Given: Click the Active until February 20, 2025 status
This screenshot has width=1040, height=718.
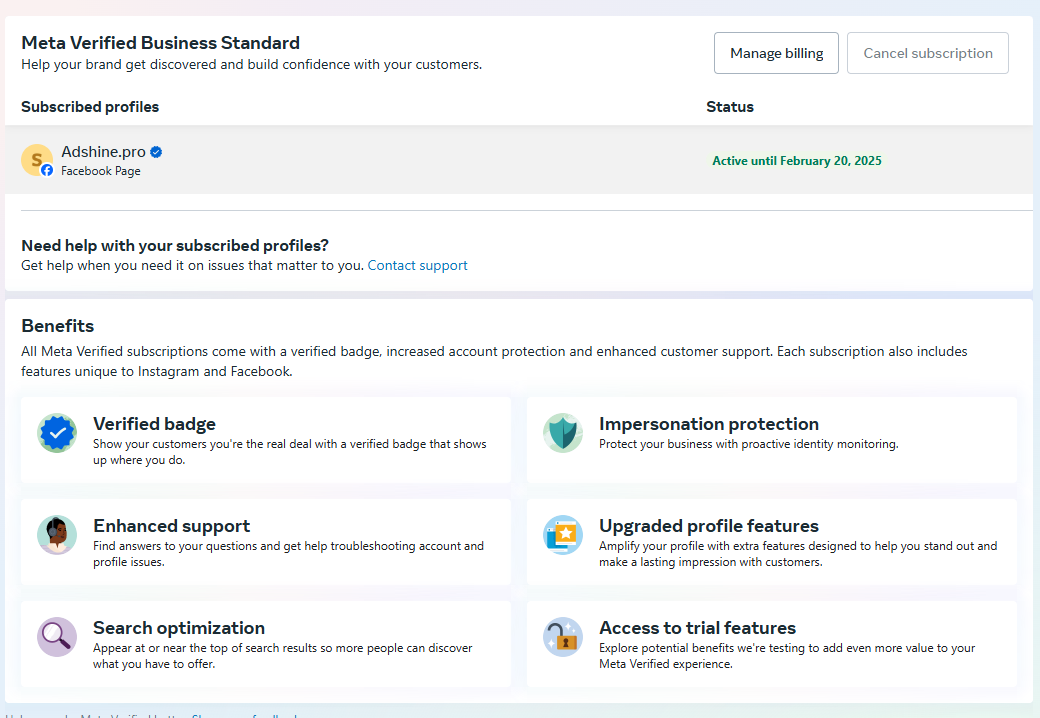Looking at the screenshot, I should (x=796, y=161).
